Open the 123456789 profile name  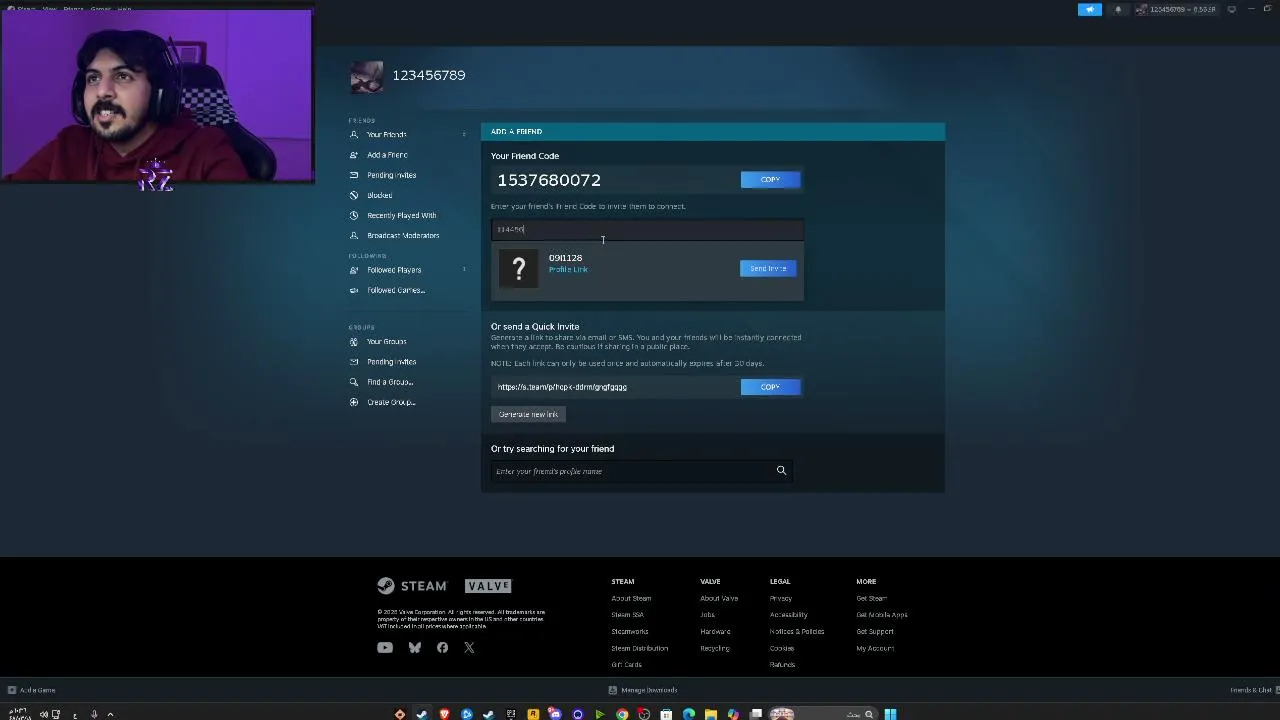[x=429, y=75]
